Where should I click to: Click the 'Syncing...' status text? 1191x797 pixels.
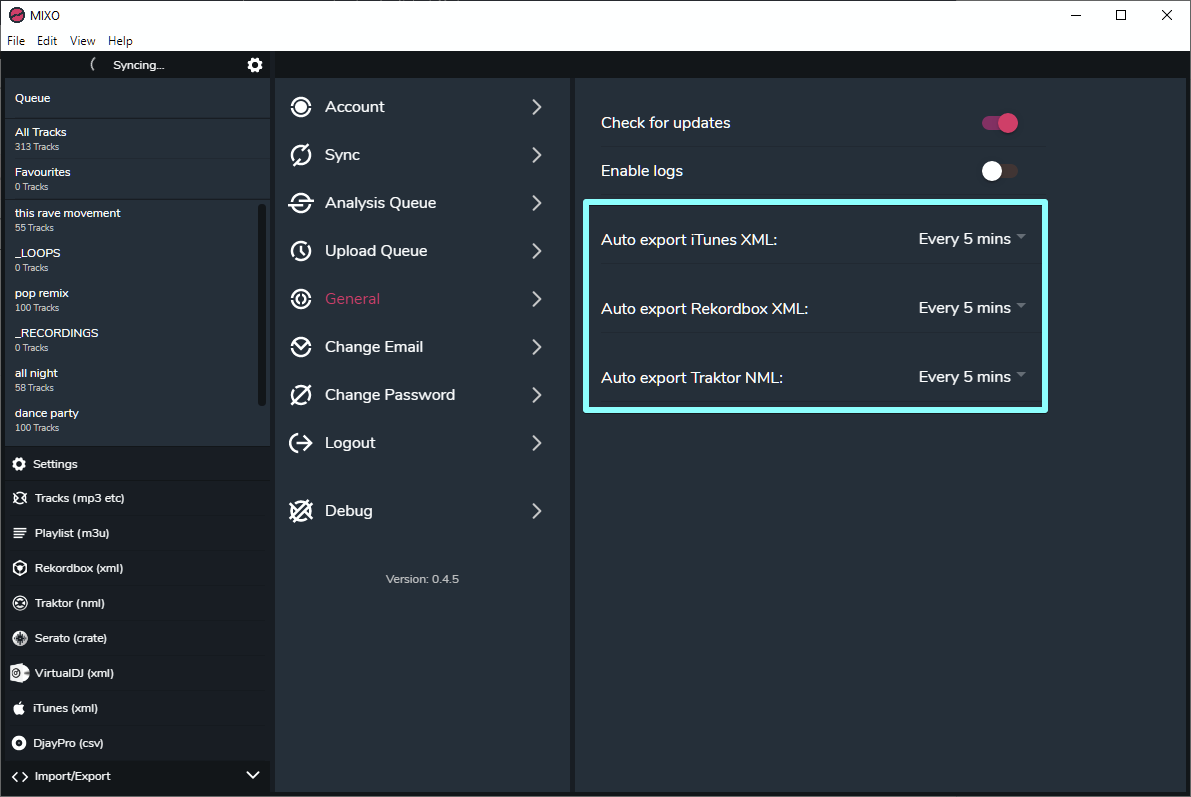tap(139, 65)
